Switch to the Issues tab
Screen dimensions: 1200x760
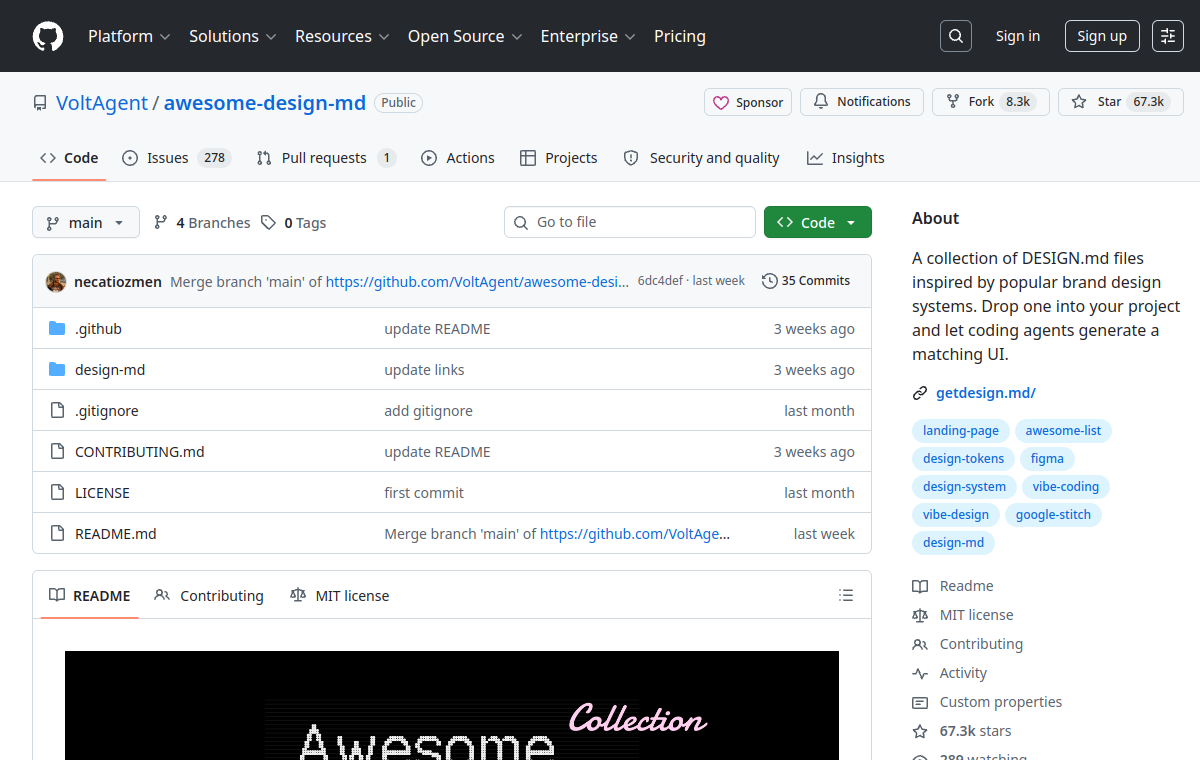[x=177, y=158]
